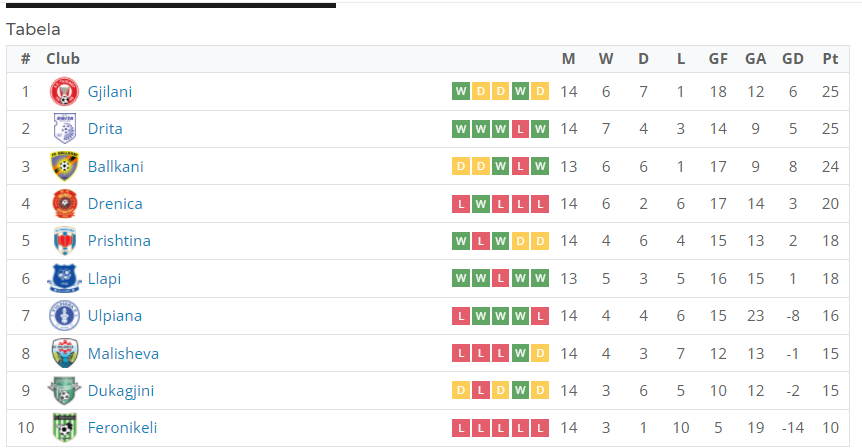Open the Feronikeli team link

pos(123,428)
